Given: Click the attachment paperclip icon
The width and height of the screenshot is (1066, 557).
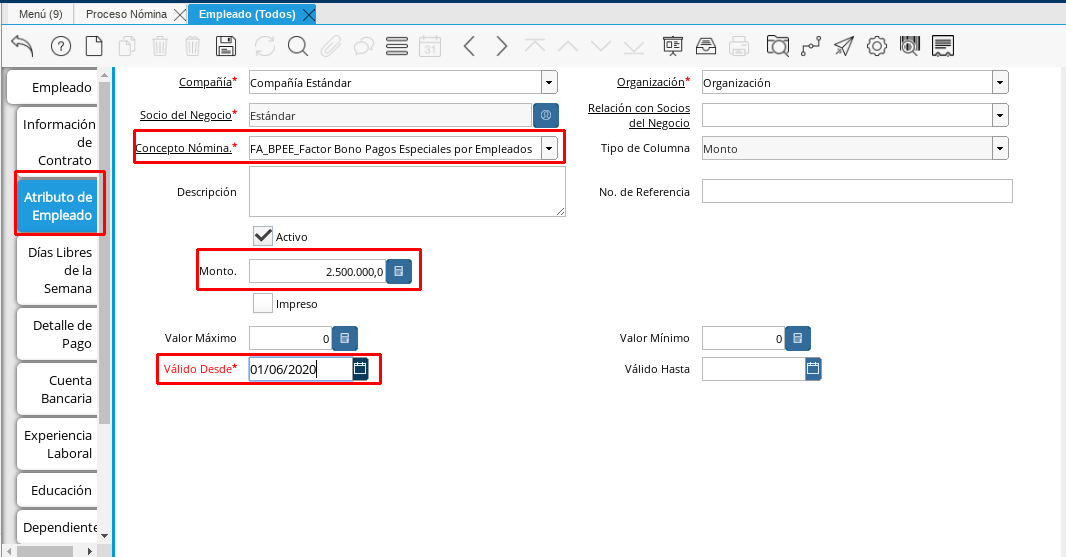Looking at the screenshot, I should [x=330, y=46].
